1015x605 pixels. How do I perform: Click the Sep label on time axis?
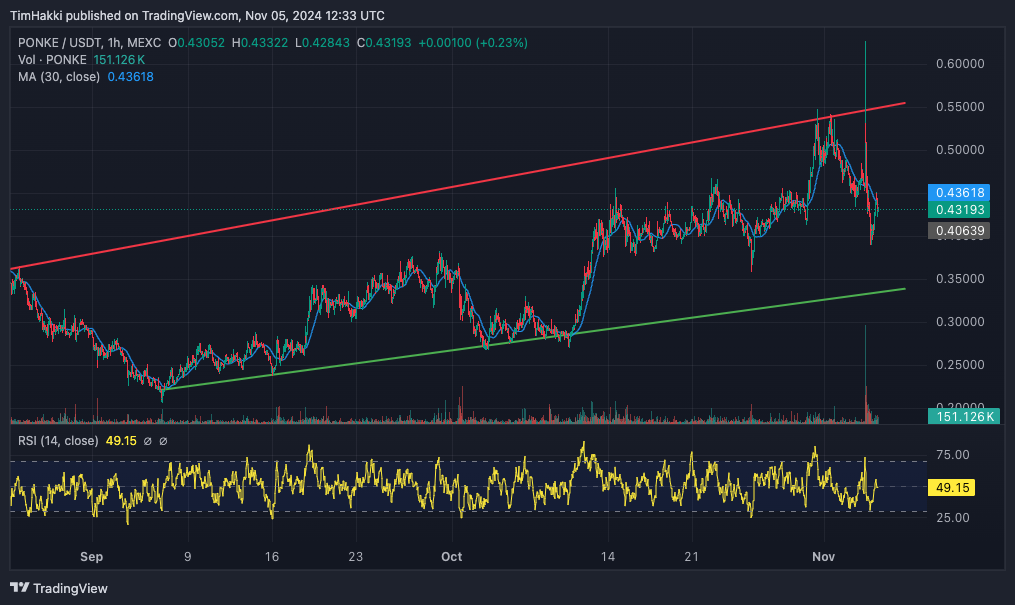[91, 555]
